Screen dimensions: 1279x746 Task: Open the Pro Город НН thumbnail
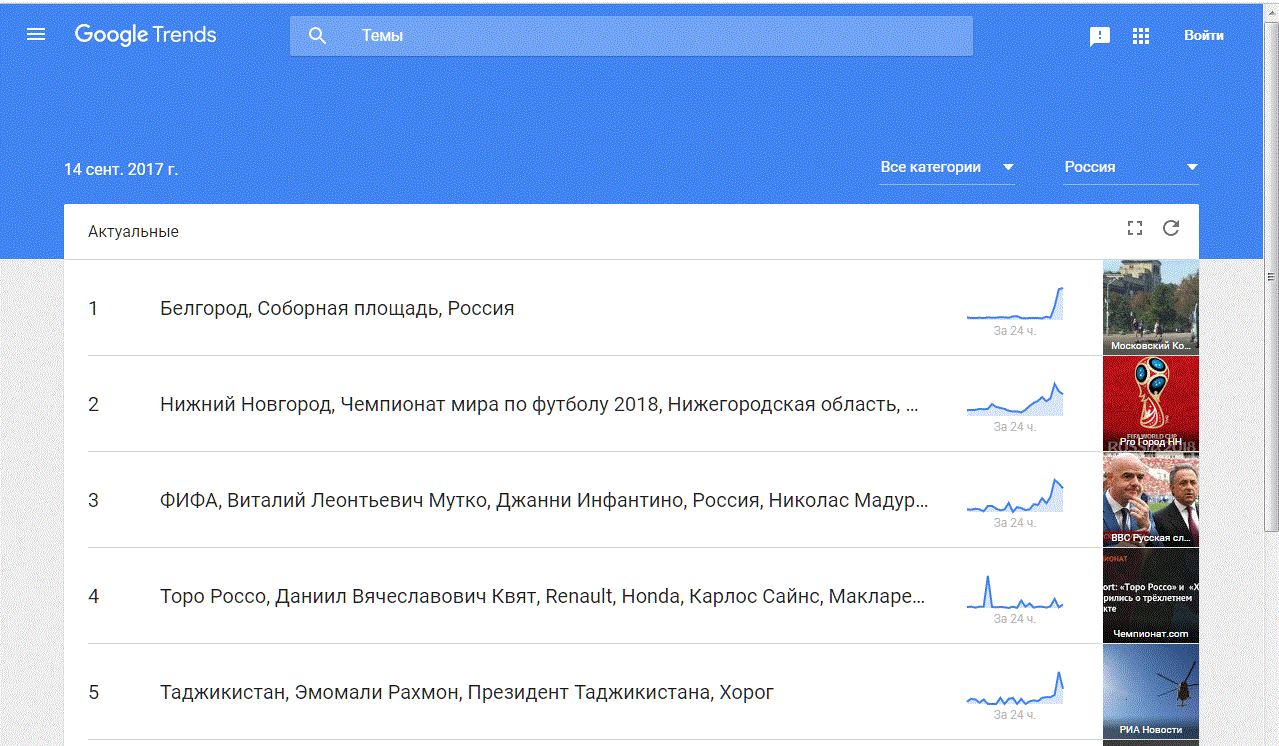point(1150,403)
